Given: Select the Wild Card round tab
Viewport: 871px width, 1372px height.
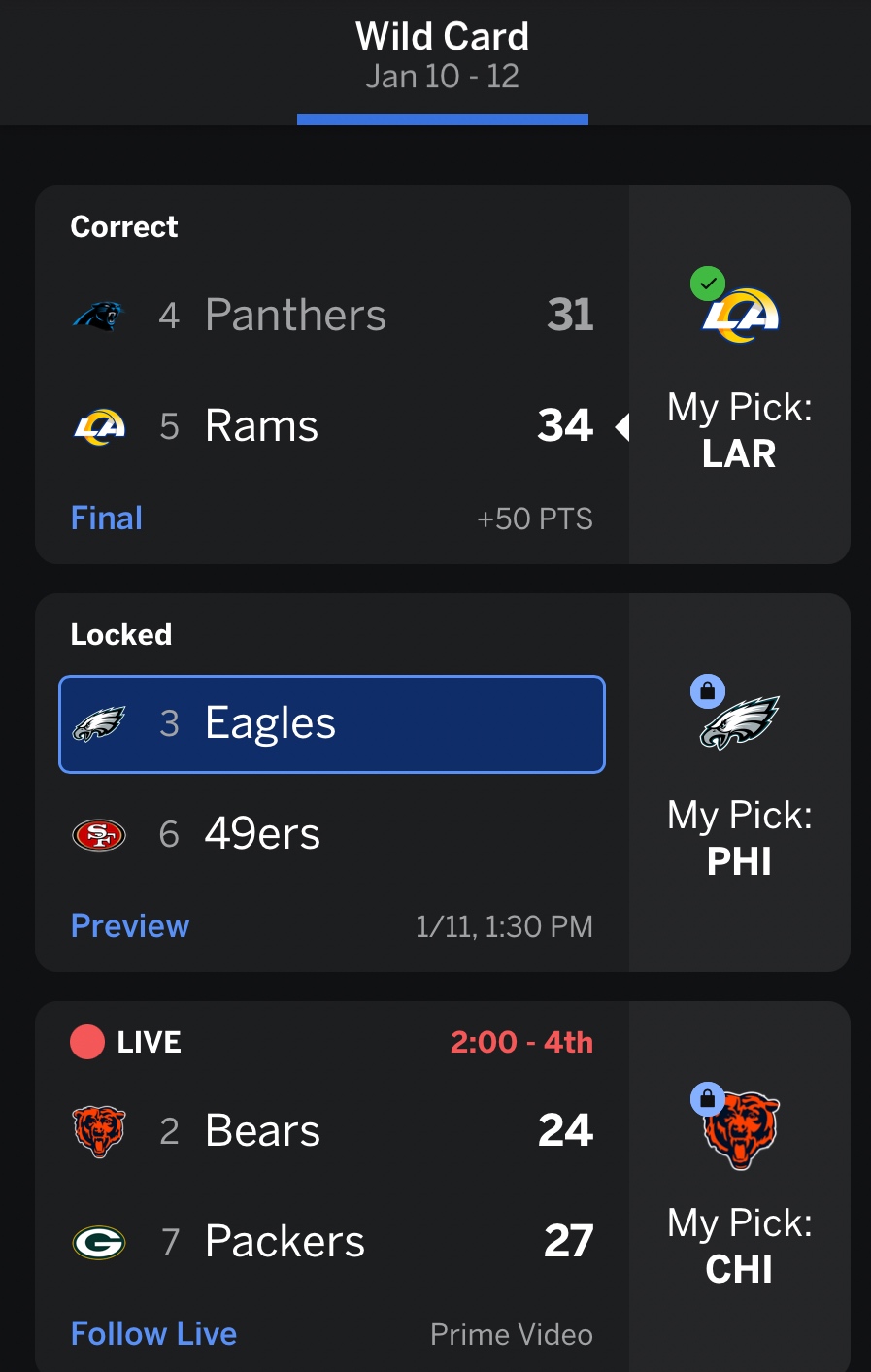Looking at the screenshot, I should [442, 56].
